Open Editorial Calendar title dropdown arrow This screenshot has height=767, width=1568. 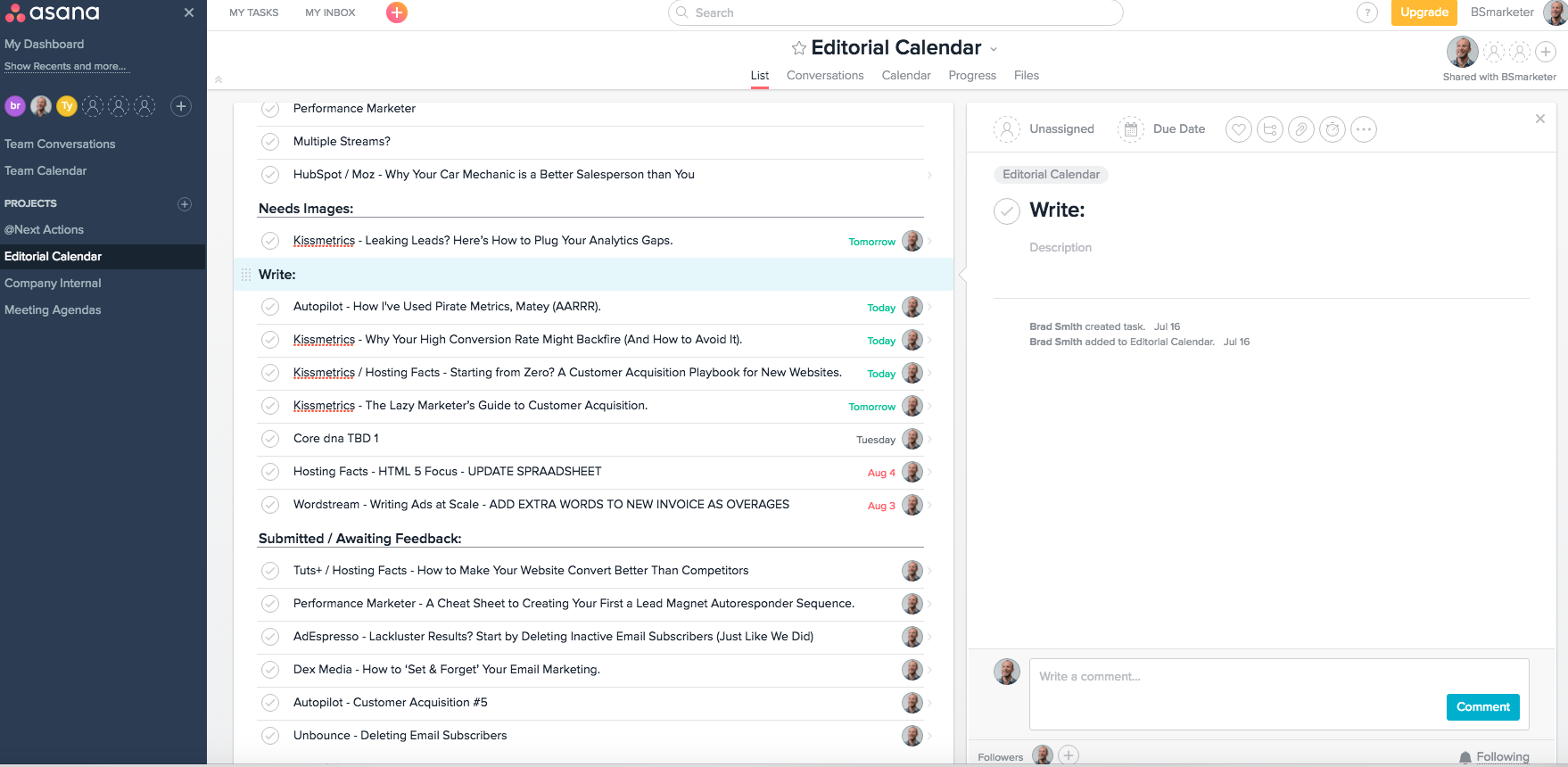[994, 49]
